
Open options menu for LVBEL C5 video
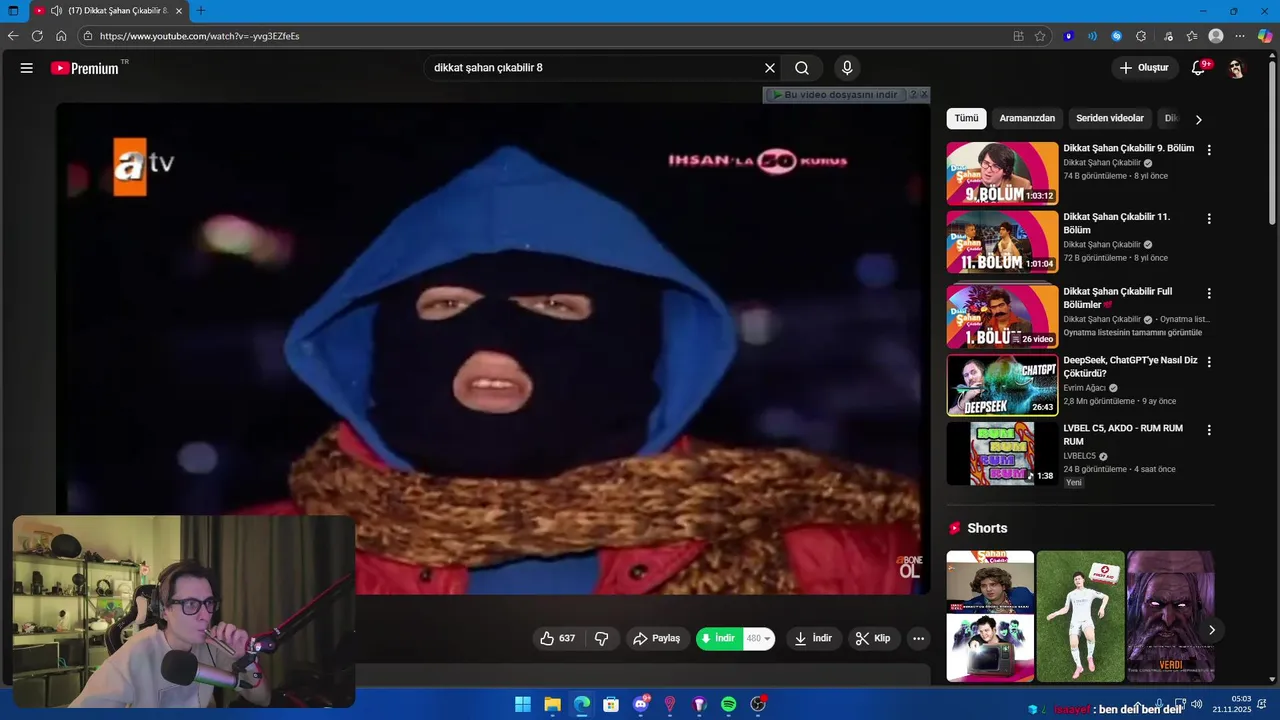point(1209,430)
